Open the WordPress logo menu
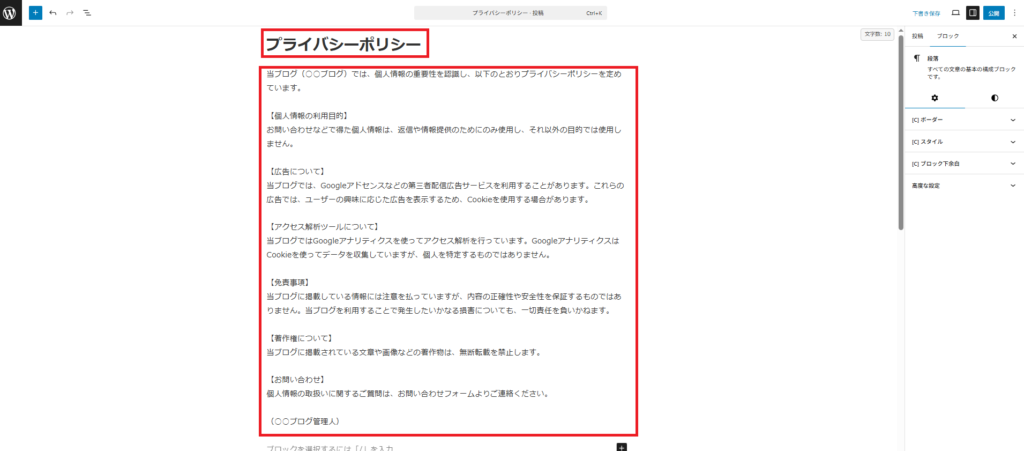 [11, 12]
